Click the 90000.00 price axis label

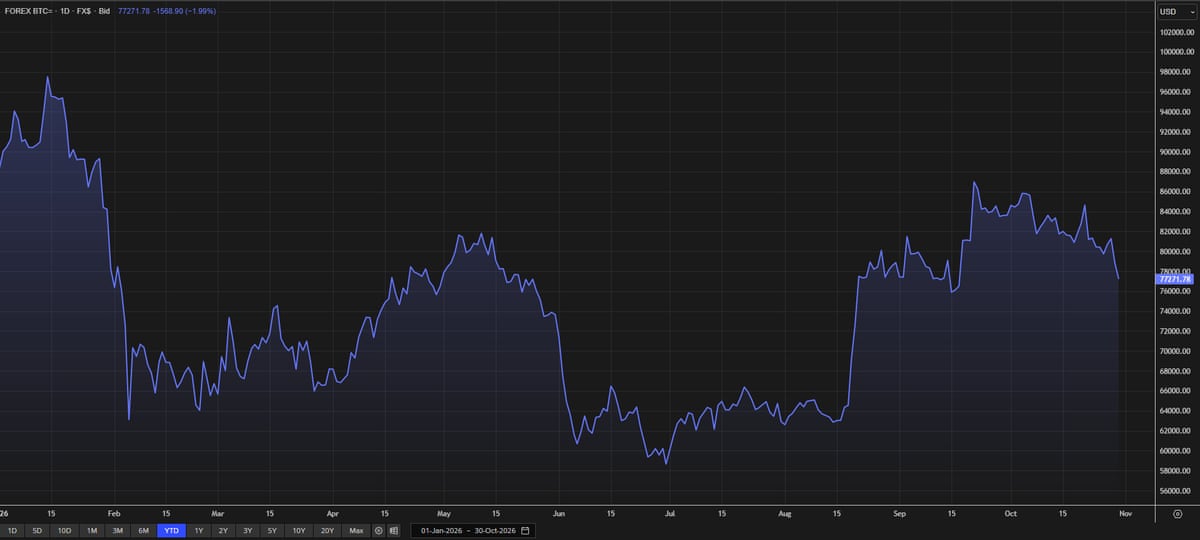click(1176, 152)
